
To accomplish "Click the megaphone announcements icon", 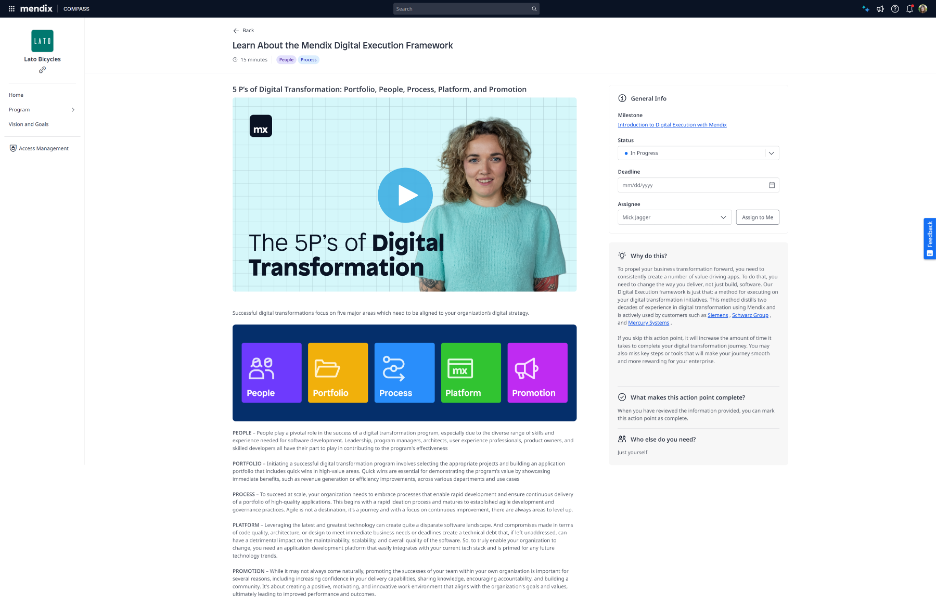I will click(x=880, y=8).
